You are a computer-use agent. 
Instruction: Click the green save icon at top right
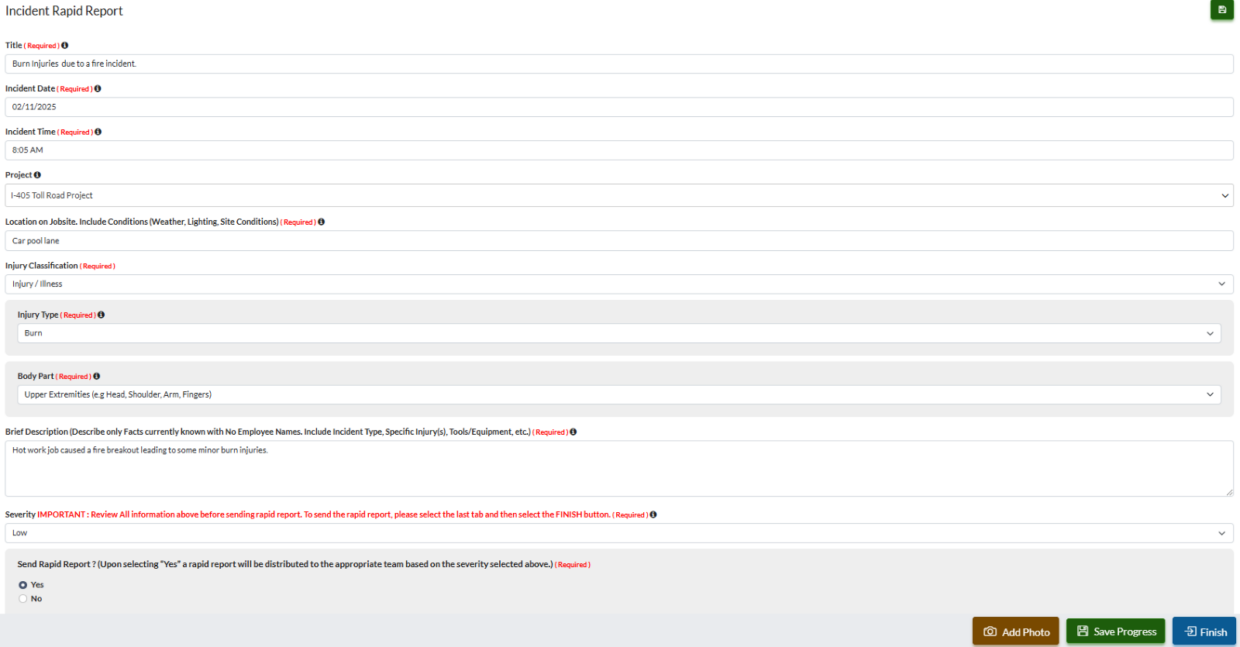pyautogui.click(x=1221, y=10)
